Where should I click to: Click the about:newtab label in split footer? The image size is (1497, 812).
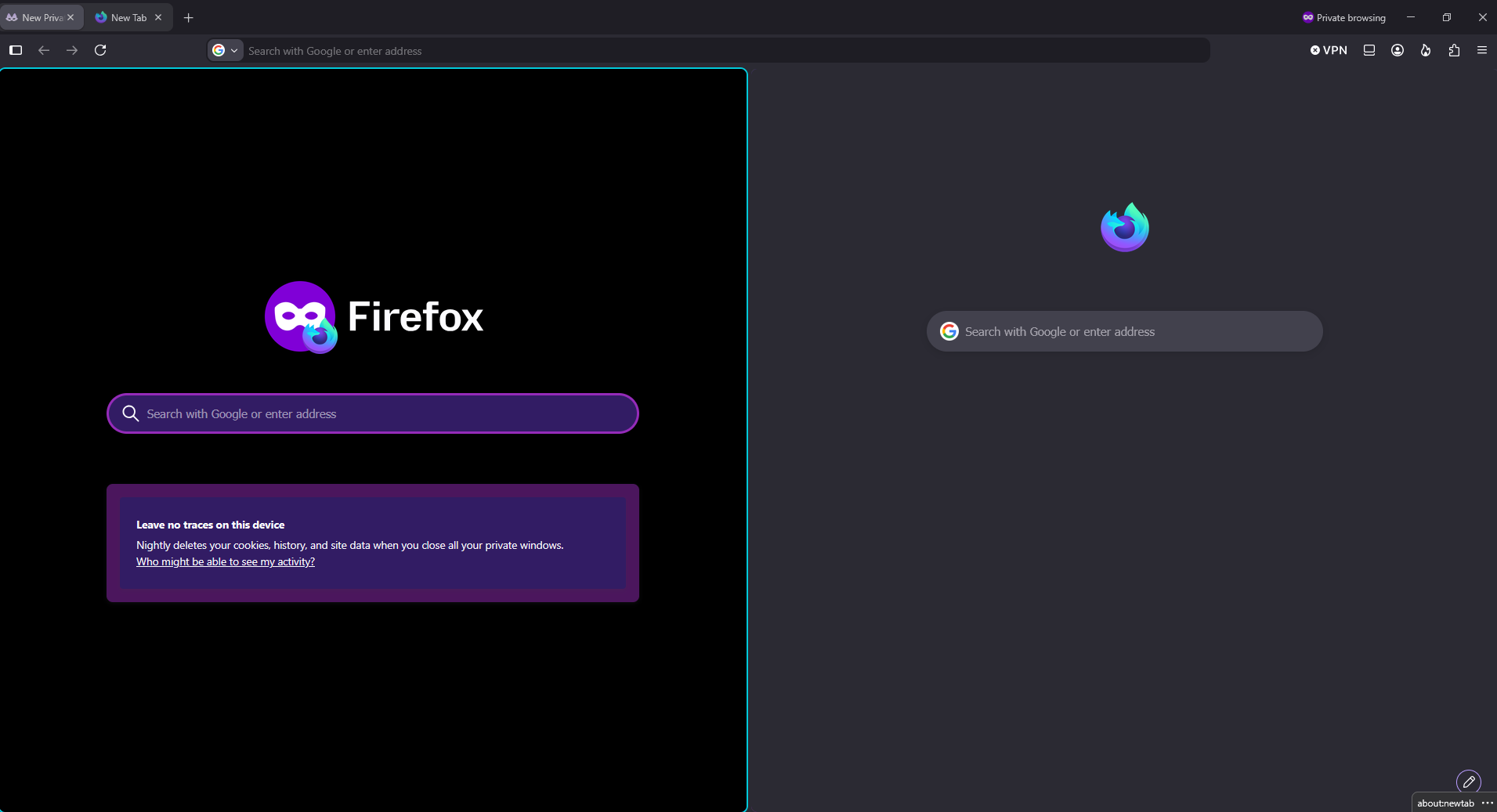coord(1445,803)
